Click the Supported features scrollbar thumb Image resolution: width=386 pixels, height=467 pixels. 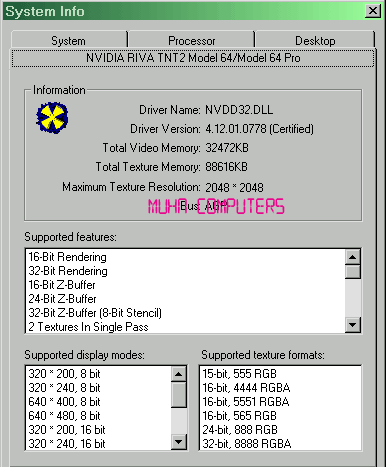tap(353, 272)
